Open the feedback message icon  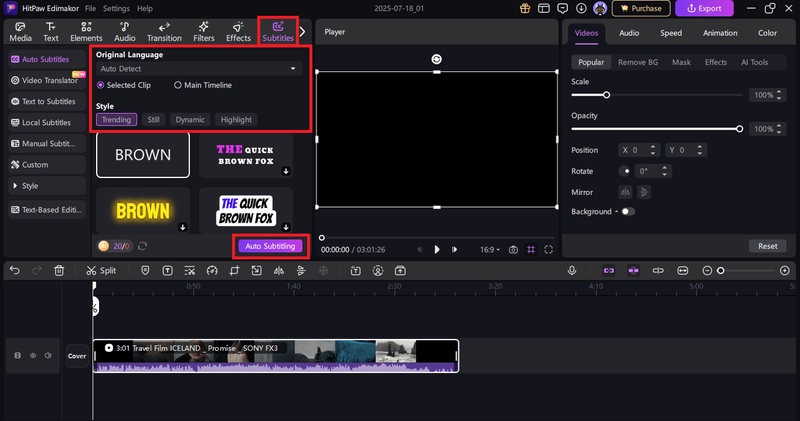[x=563, y=8]
